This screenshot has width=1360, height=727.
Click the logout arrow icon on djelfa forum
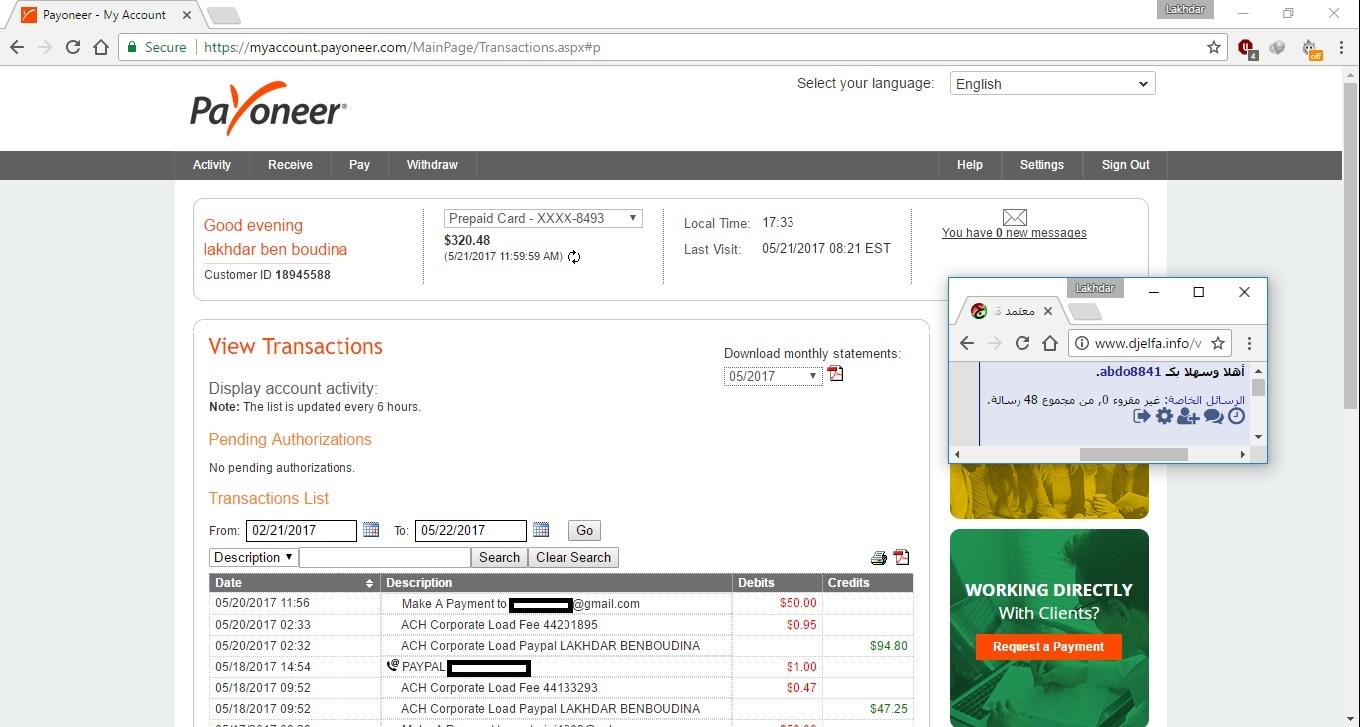(1142, 416)
